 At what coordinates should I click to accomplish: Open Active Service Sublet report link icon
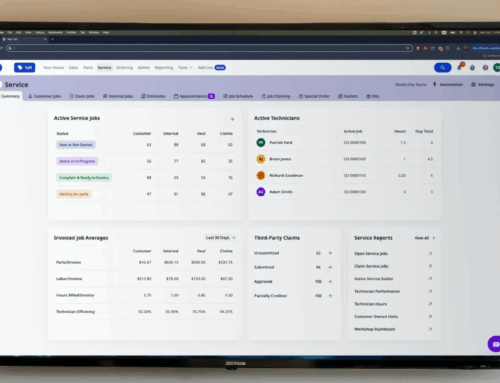(430, 279)
